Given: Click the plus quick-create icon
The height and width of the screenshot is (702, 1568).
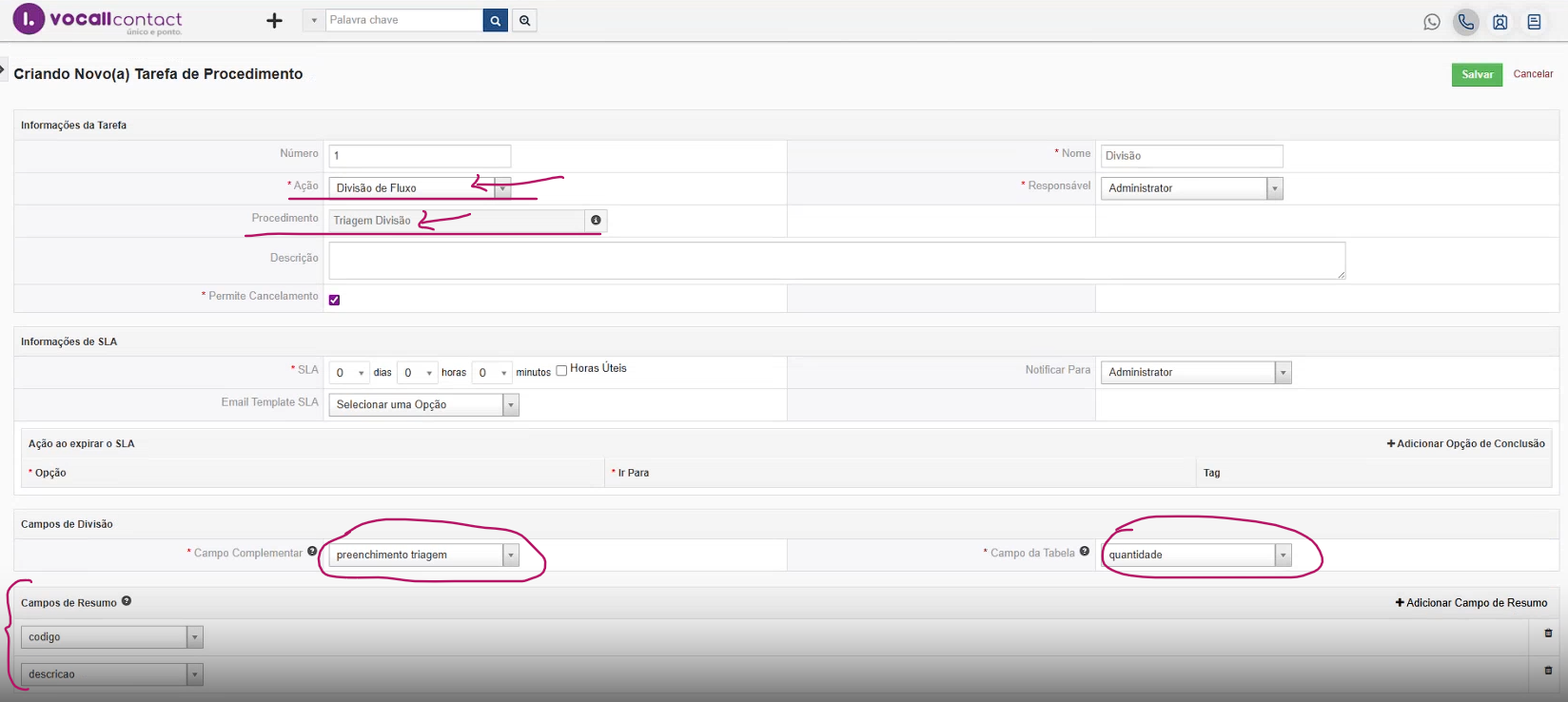Looking at the screenshot, I should coord(274,21).
